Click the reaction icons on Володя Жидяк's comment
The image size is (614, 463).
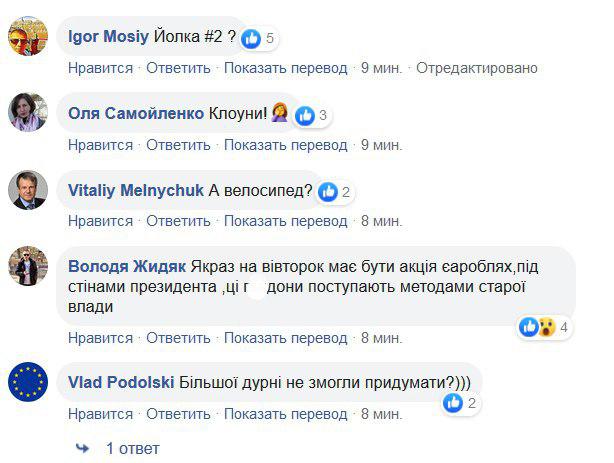538,327
